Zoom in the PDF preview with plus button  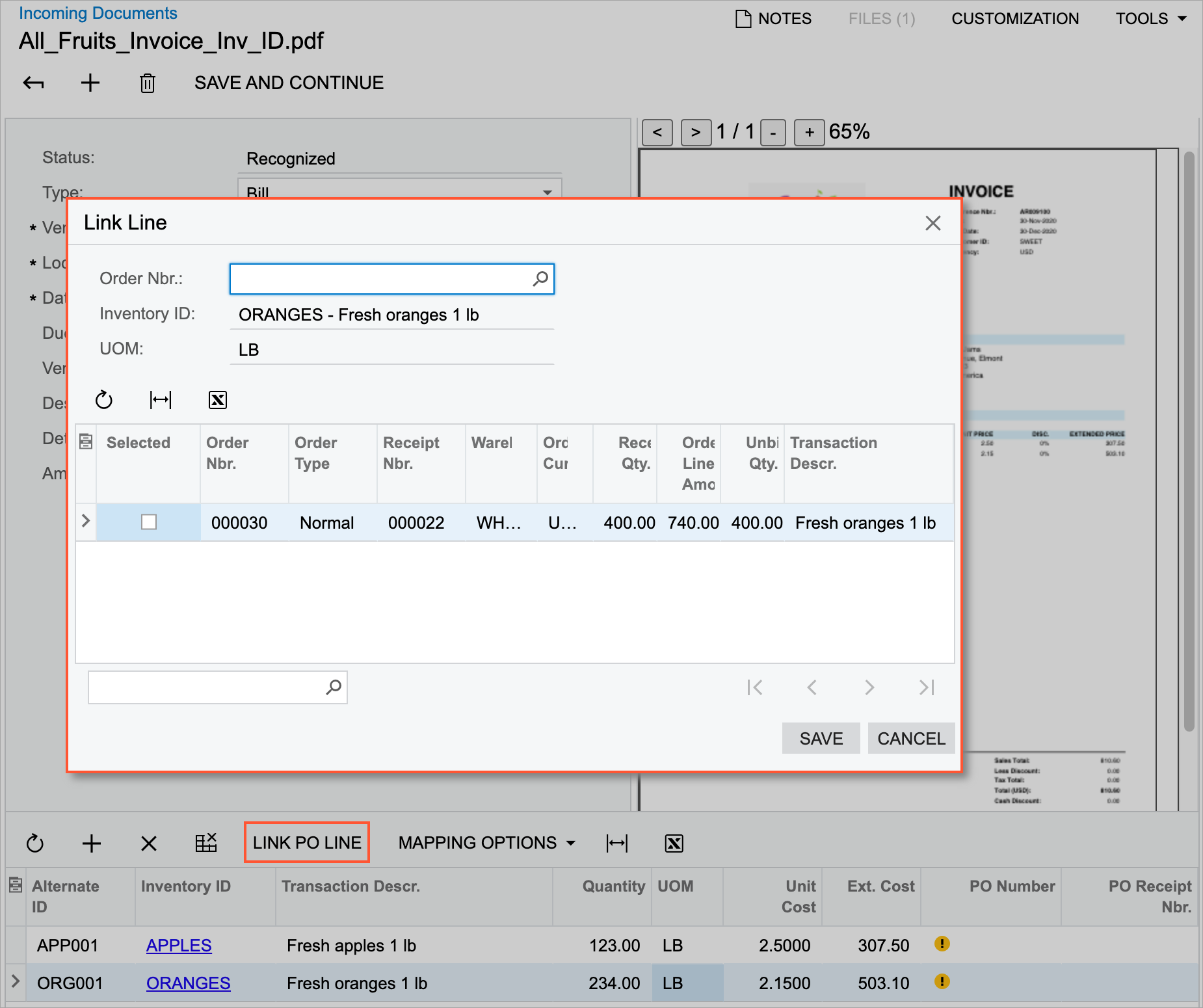pos(809,133)
